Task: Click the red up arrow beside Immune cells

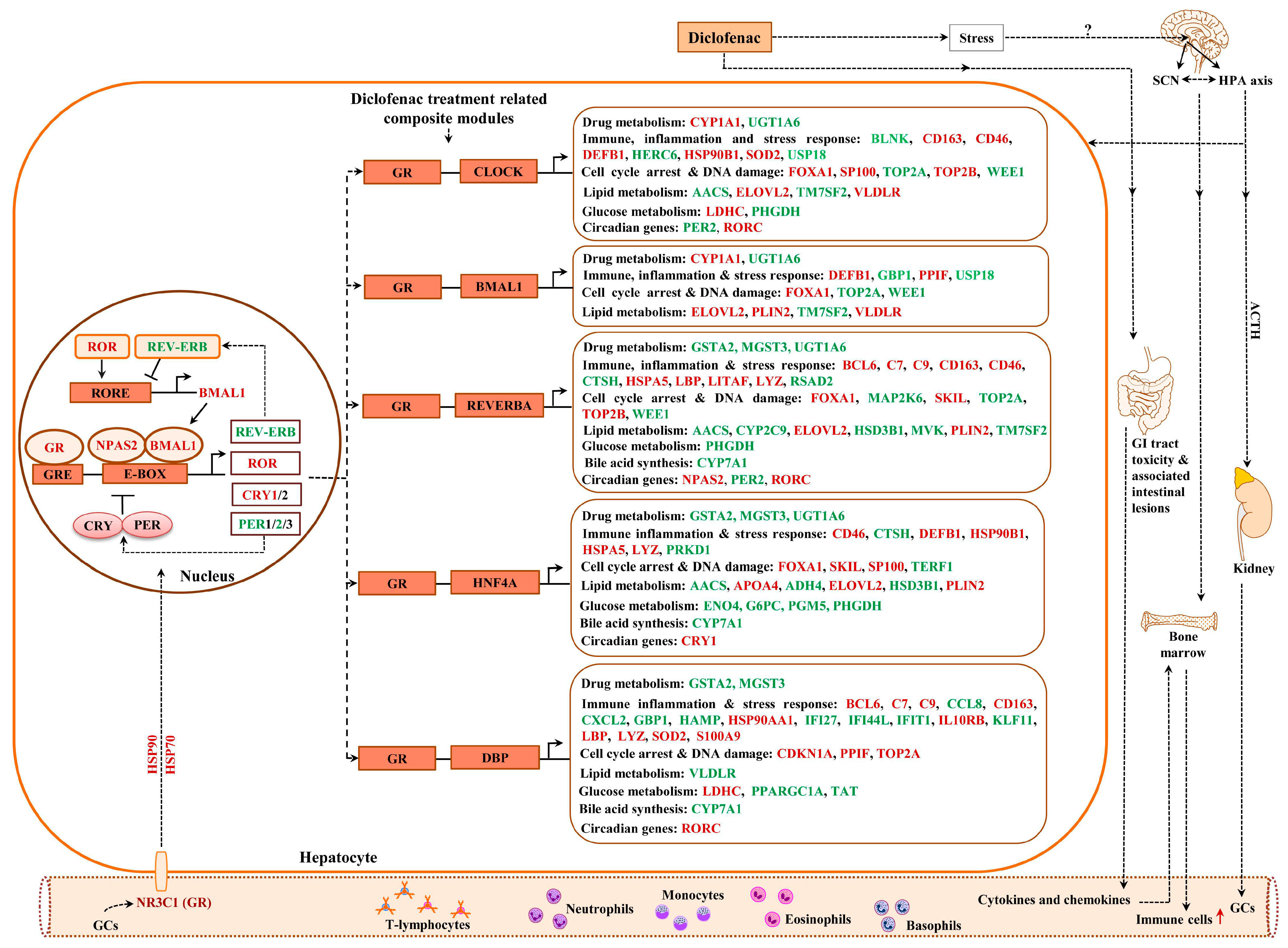Action: (1220, 917)
